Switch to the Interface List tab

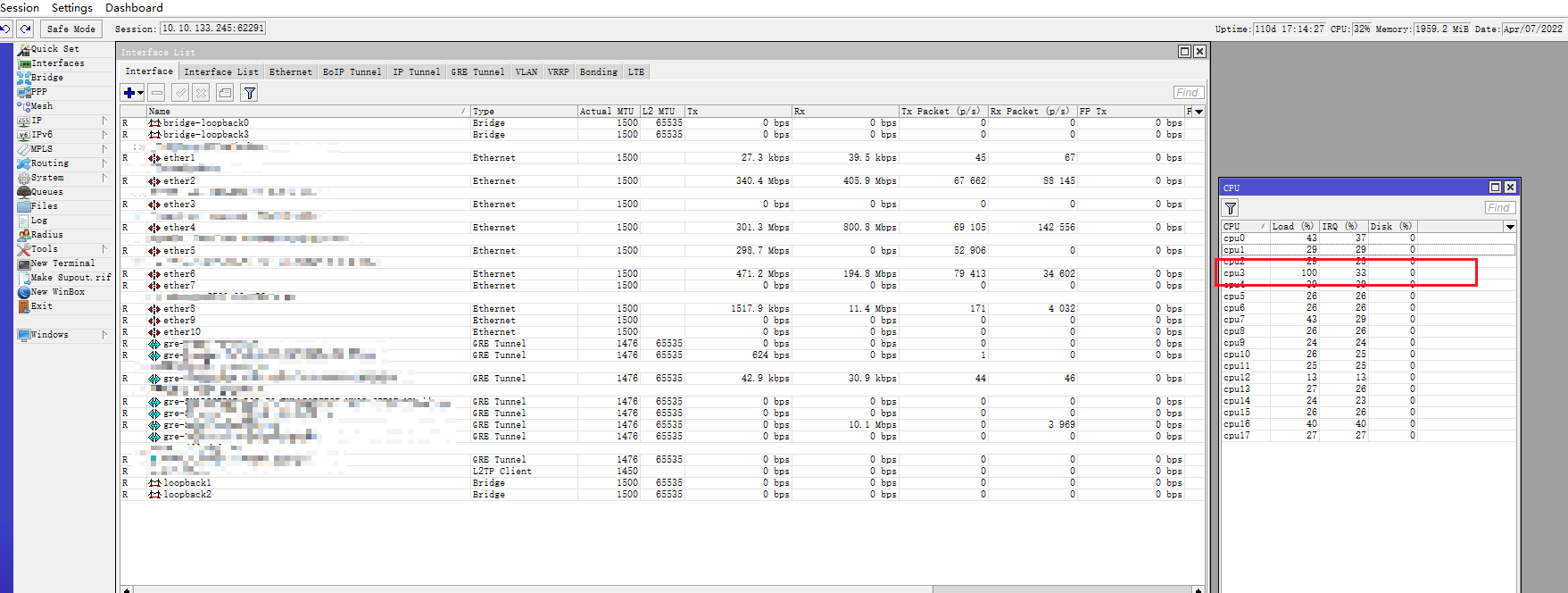[x=221, y=72]
